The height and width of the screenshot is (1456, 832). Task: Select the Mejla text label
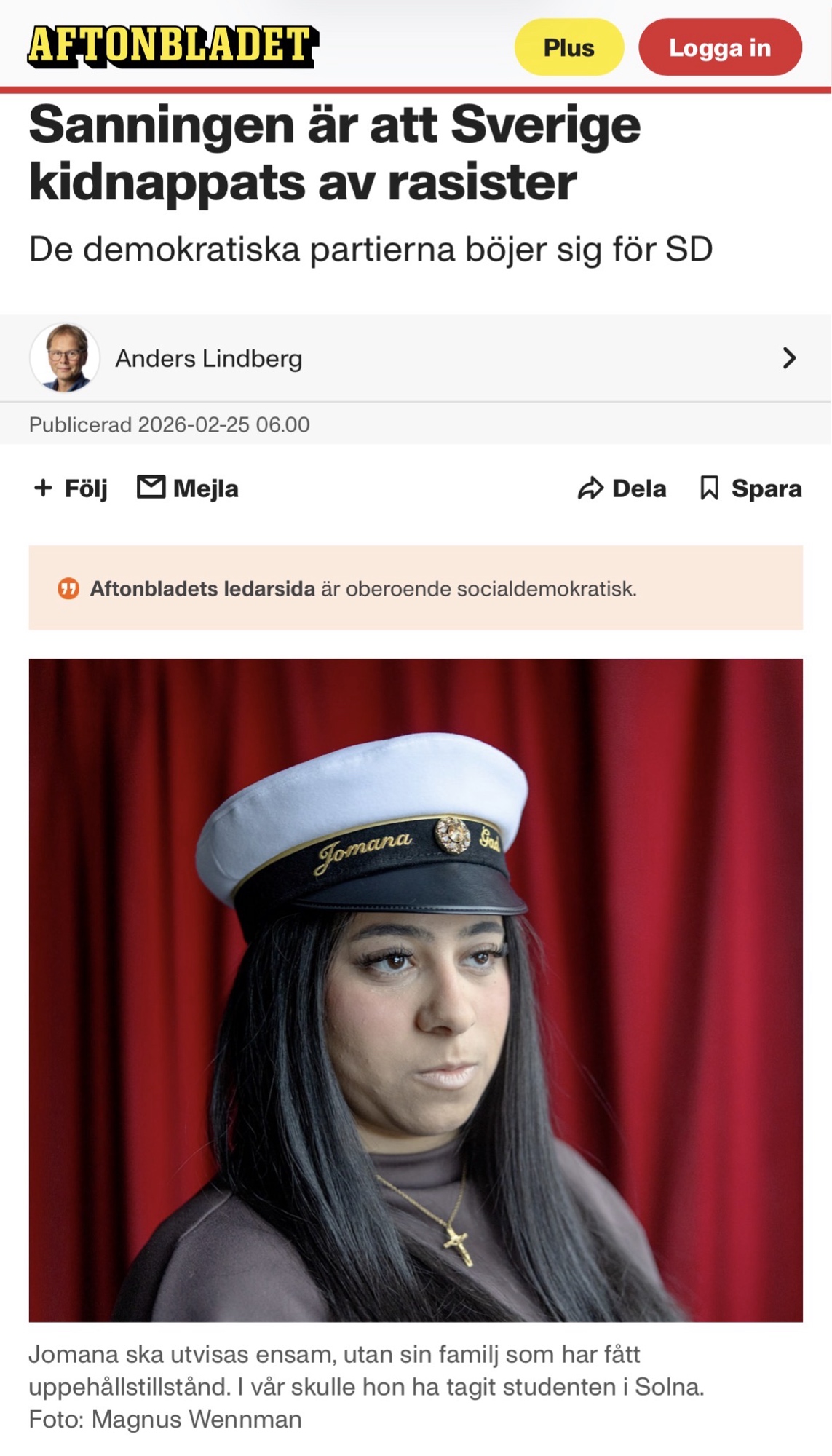coord(206,488)
